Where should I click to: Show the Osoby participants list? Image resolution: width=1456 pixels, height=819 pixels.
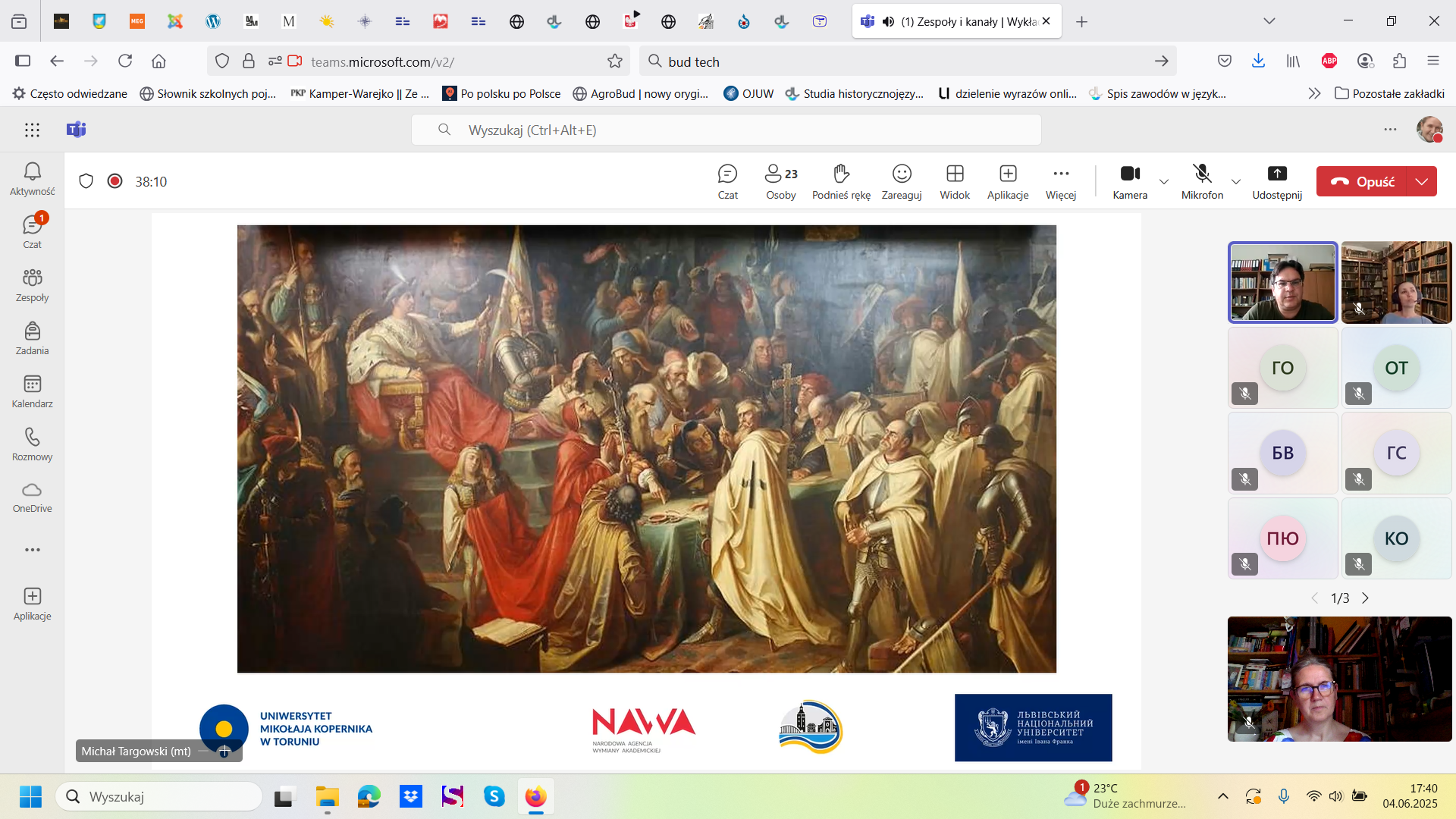[x=780, y=182]
